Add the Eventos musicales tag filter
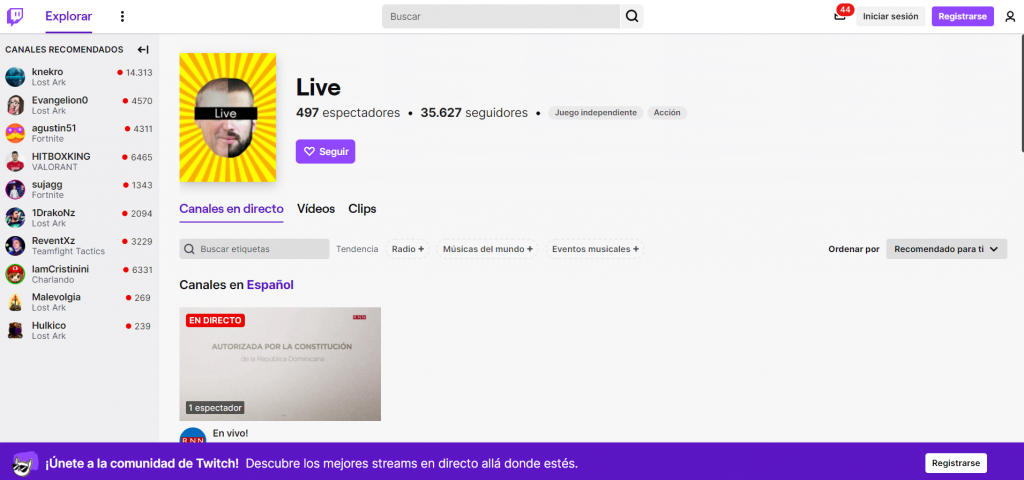1024x480 pixels. coord(595,249)
